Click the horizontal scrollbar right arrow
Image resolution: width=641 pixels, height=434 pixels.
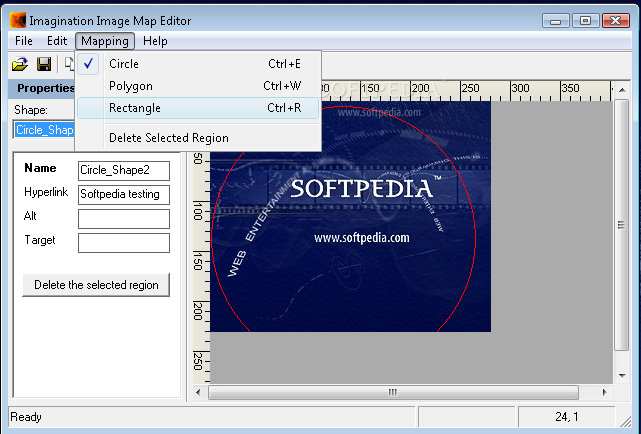(x=604, y=392)
